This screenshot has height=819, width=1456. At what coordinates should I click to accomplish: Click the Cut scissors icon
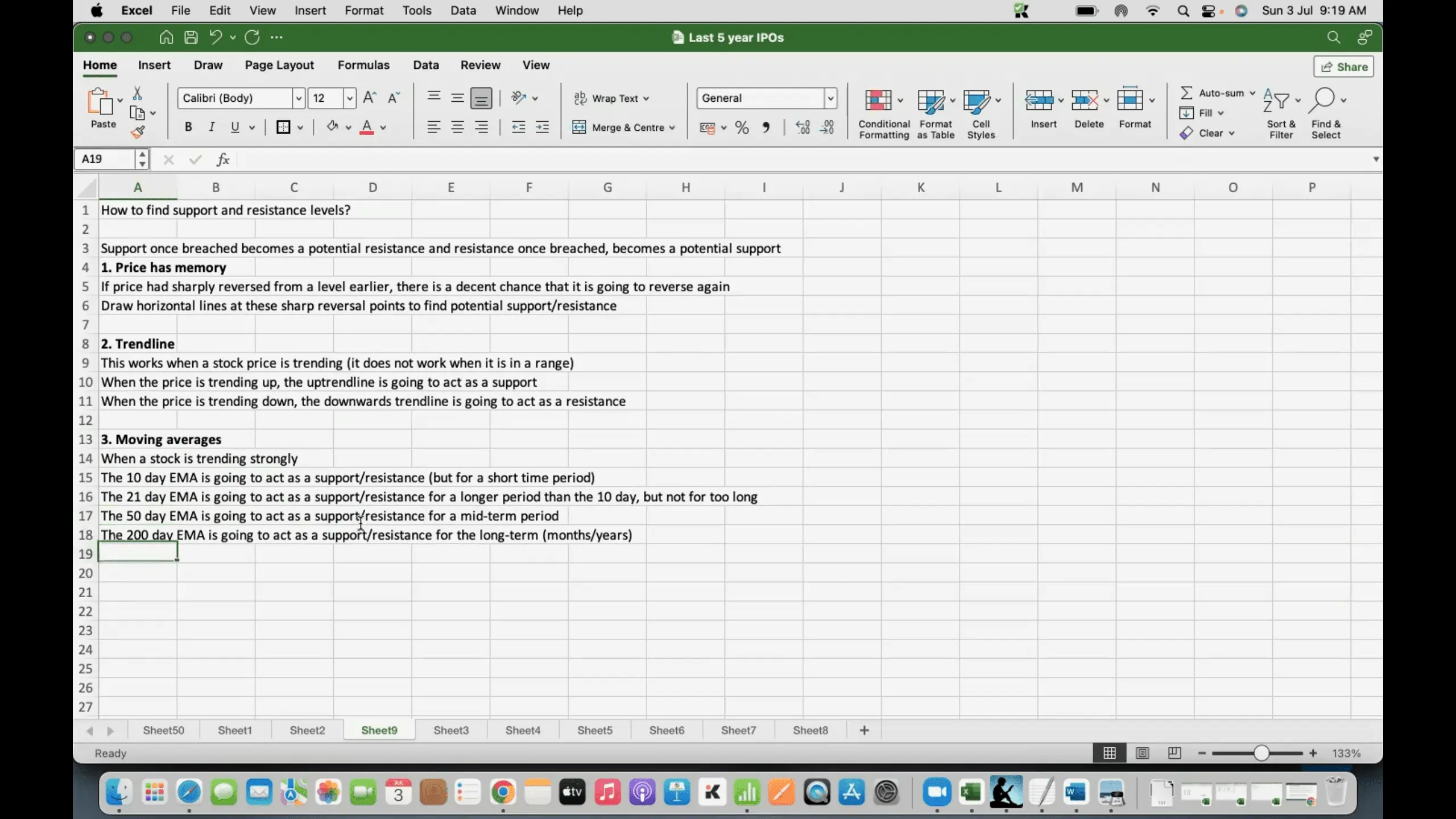click(137, 93)
